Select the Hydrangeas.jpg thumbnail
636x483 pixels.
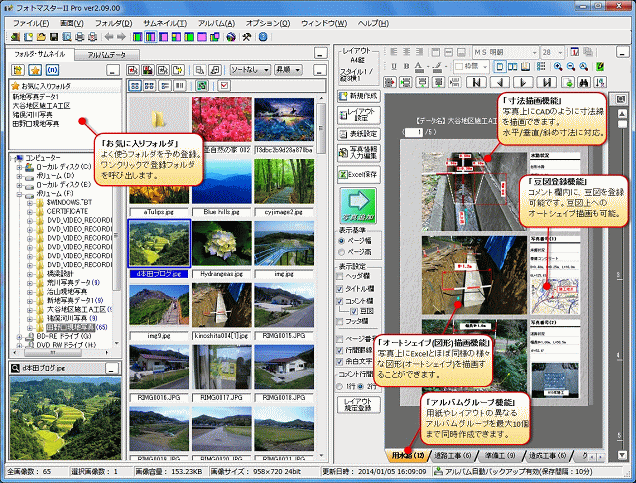(222, 249)
